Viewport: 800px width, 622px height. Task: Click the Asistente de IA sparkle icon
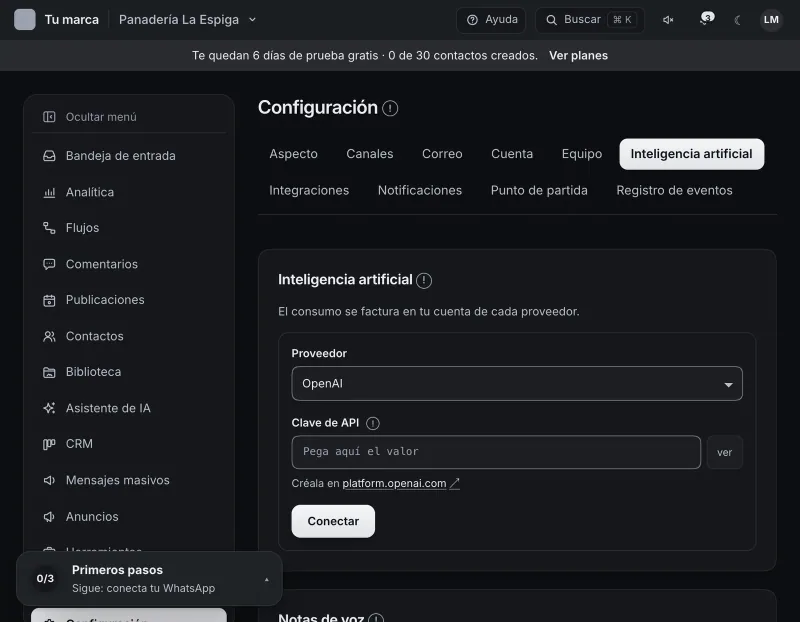click(49, 408)
